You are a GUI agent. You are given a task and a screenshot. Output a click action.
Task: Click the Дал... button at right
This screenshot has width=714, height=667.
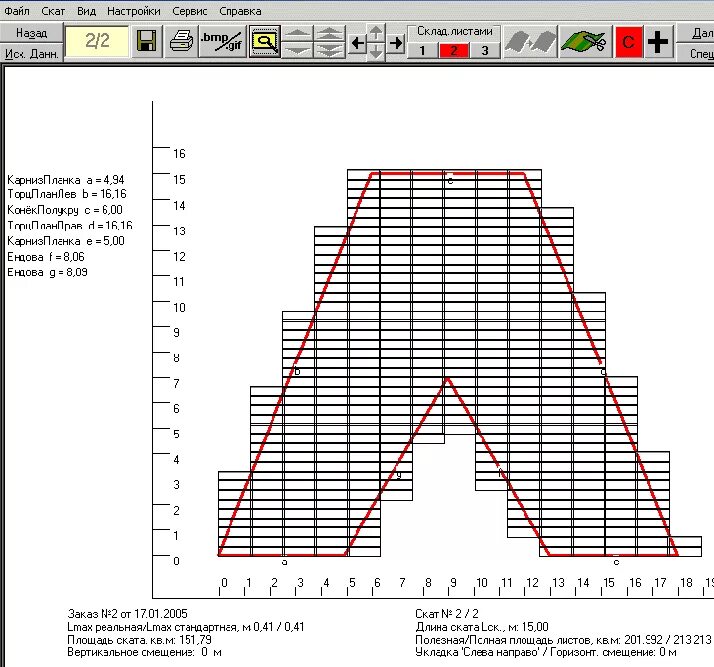[697, 33]
